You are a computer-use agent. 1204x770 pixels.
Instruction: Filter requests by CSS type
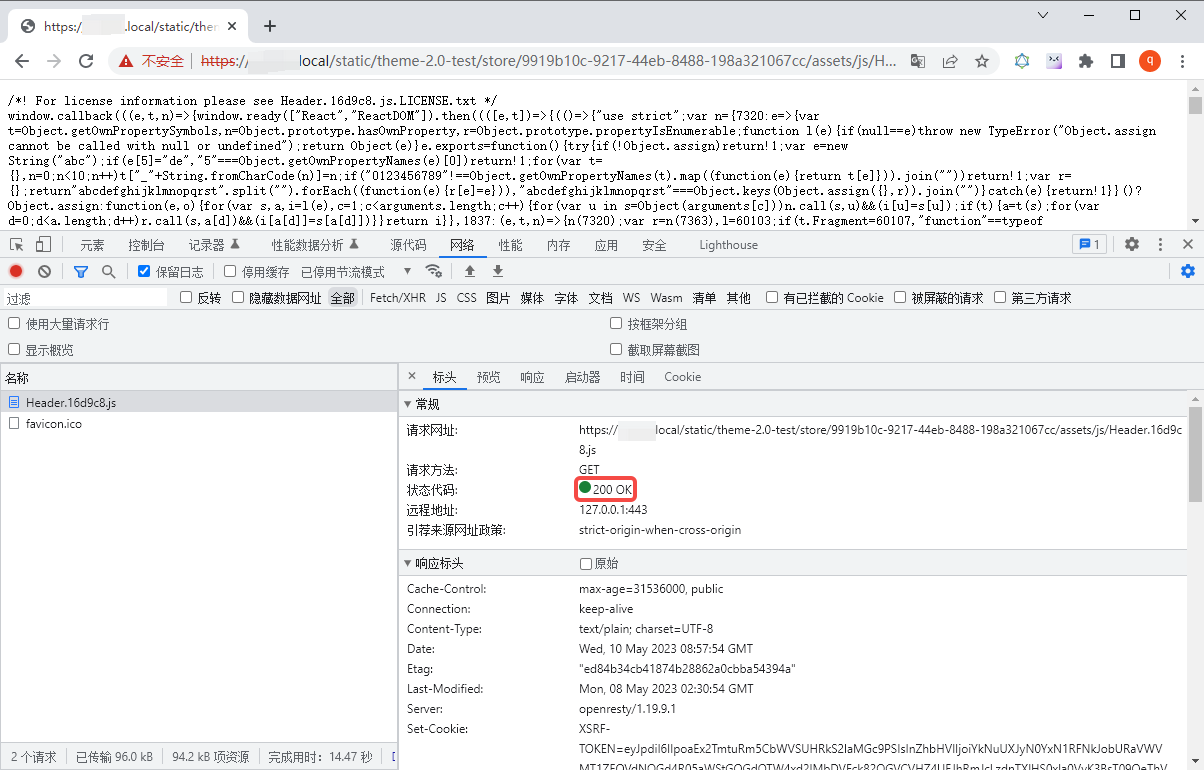[466, 297]
